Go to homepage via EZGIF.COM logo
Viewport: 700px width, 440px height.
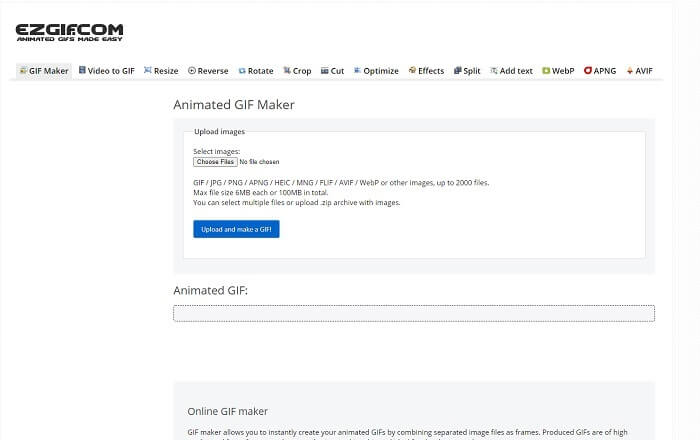coord(69,33)
